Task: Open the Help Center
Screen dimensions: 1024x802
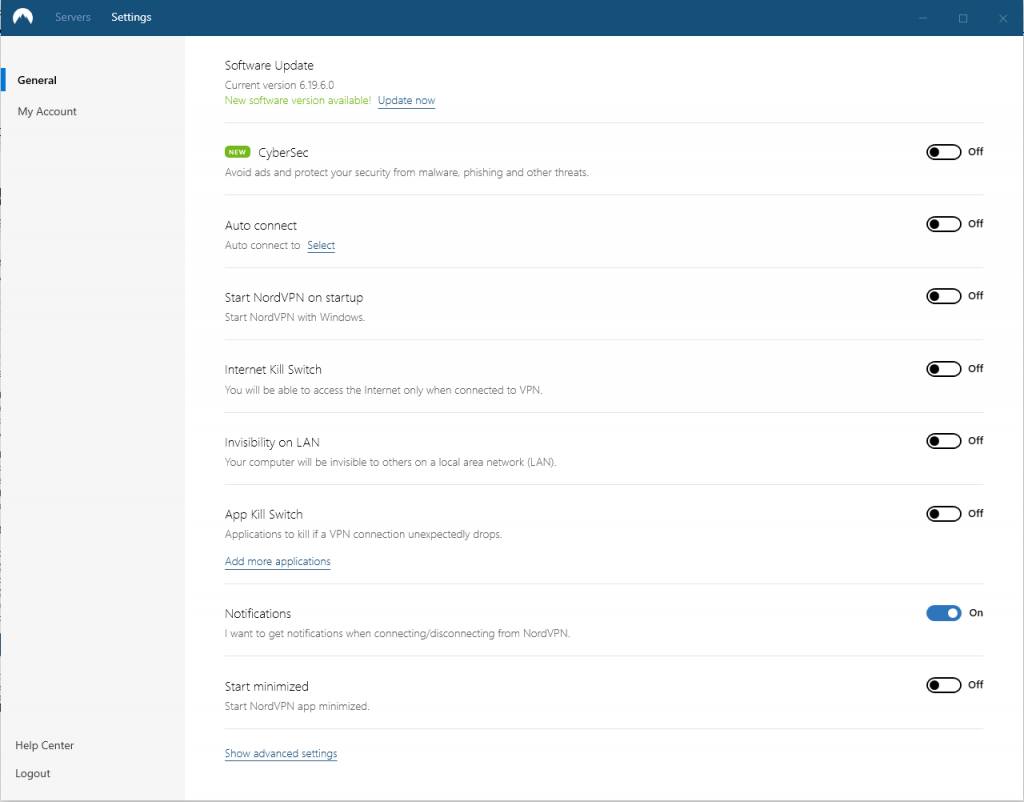Action: [x=44, y=745]
